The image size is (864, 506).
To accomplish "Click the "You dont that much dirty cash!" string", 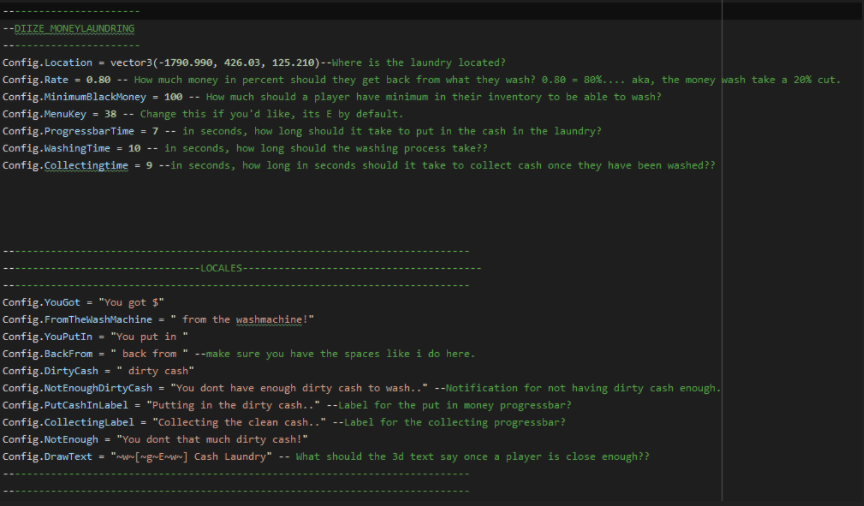I will click(212, 439).
